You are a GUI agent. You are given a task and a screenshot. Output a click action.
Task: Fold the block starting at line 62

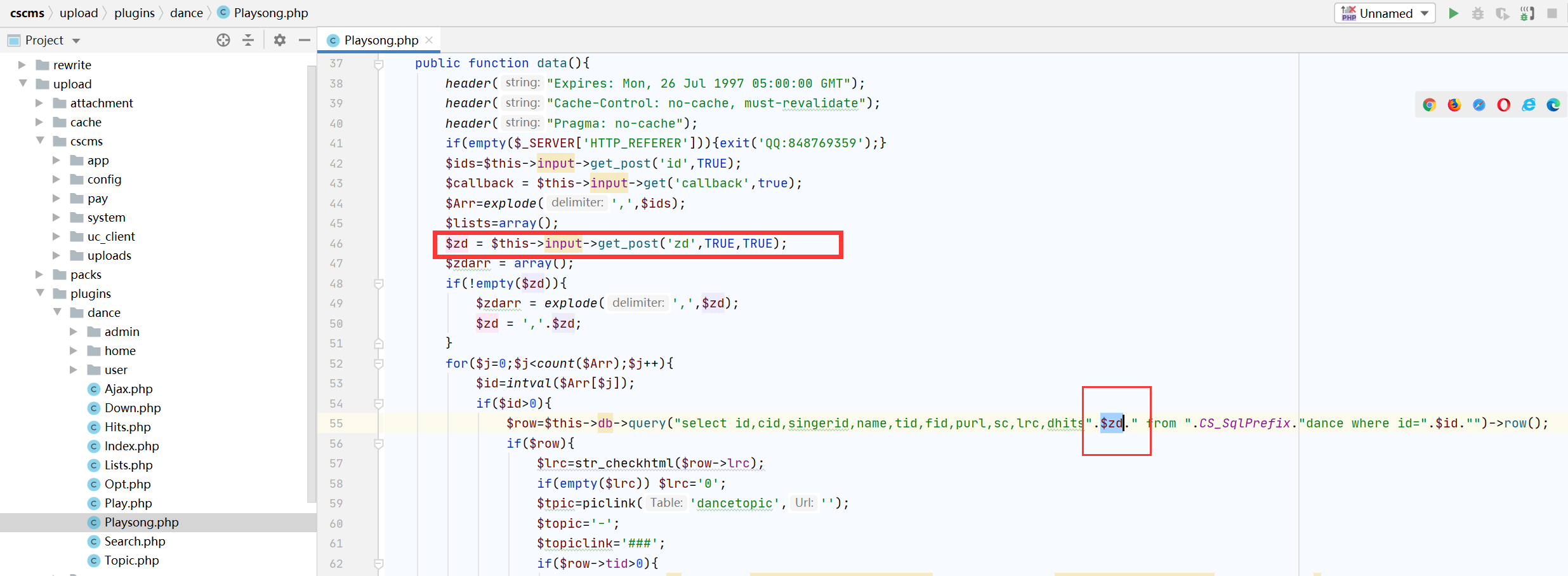[379, 564]
